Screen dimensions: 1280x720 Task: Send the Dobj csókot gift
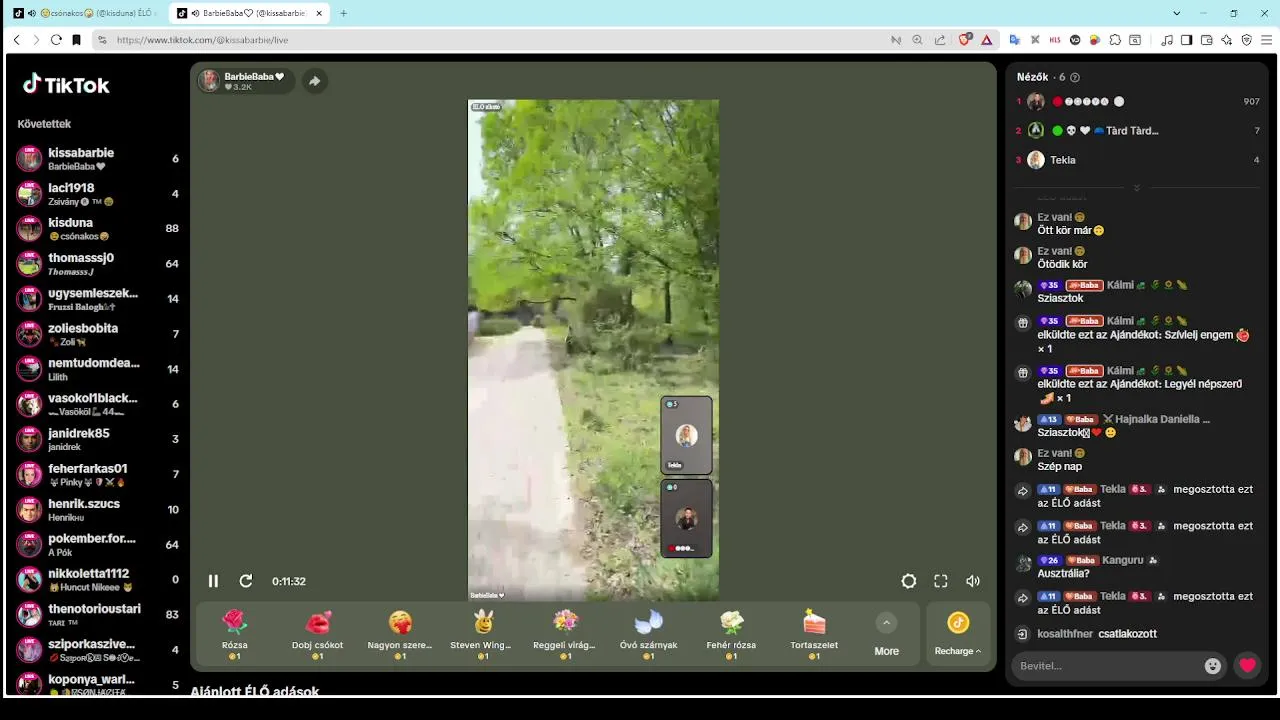pyautogui.click(x=318, y=635)
